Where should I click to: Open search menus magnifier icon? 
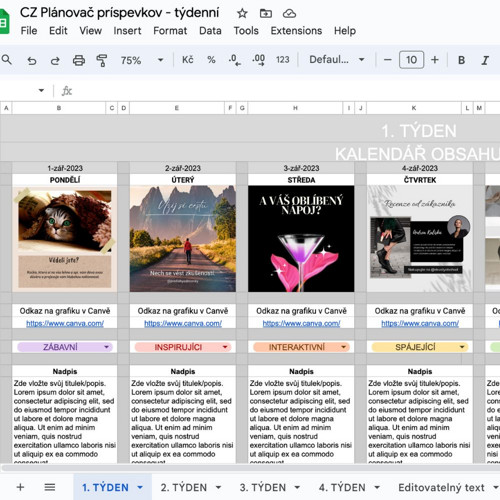[x=7, y=60]
